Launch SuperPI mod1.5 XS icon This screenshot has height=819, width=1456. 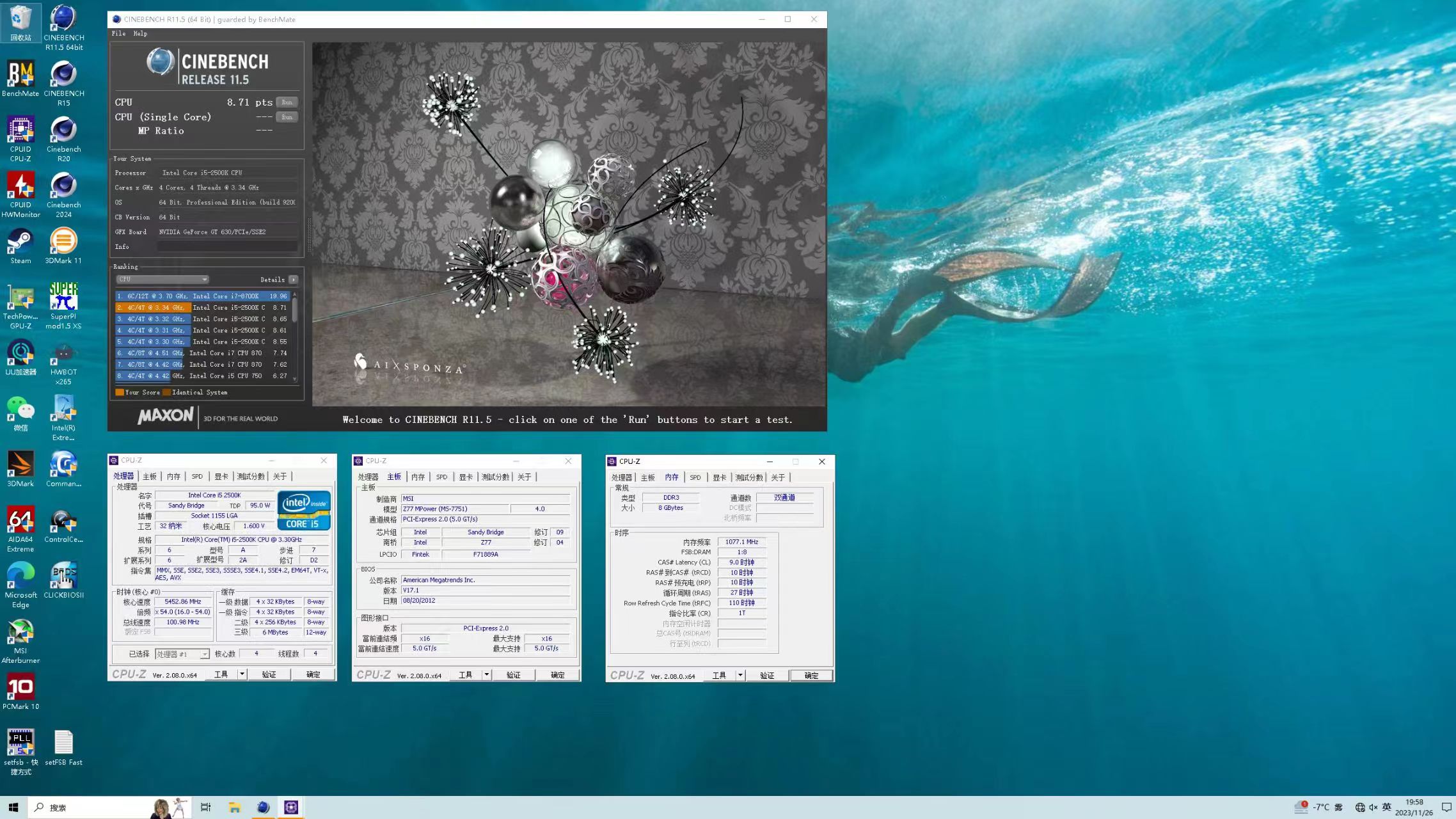[x=63, y=306]
